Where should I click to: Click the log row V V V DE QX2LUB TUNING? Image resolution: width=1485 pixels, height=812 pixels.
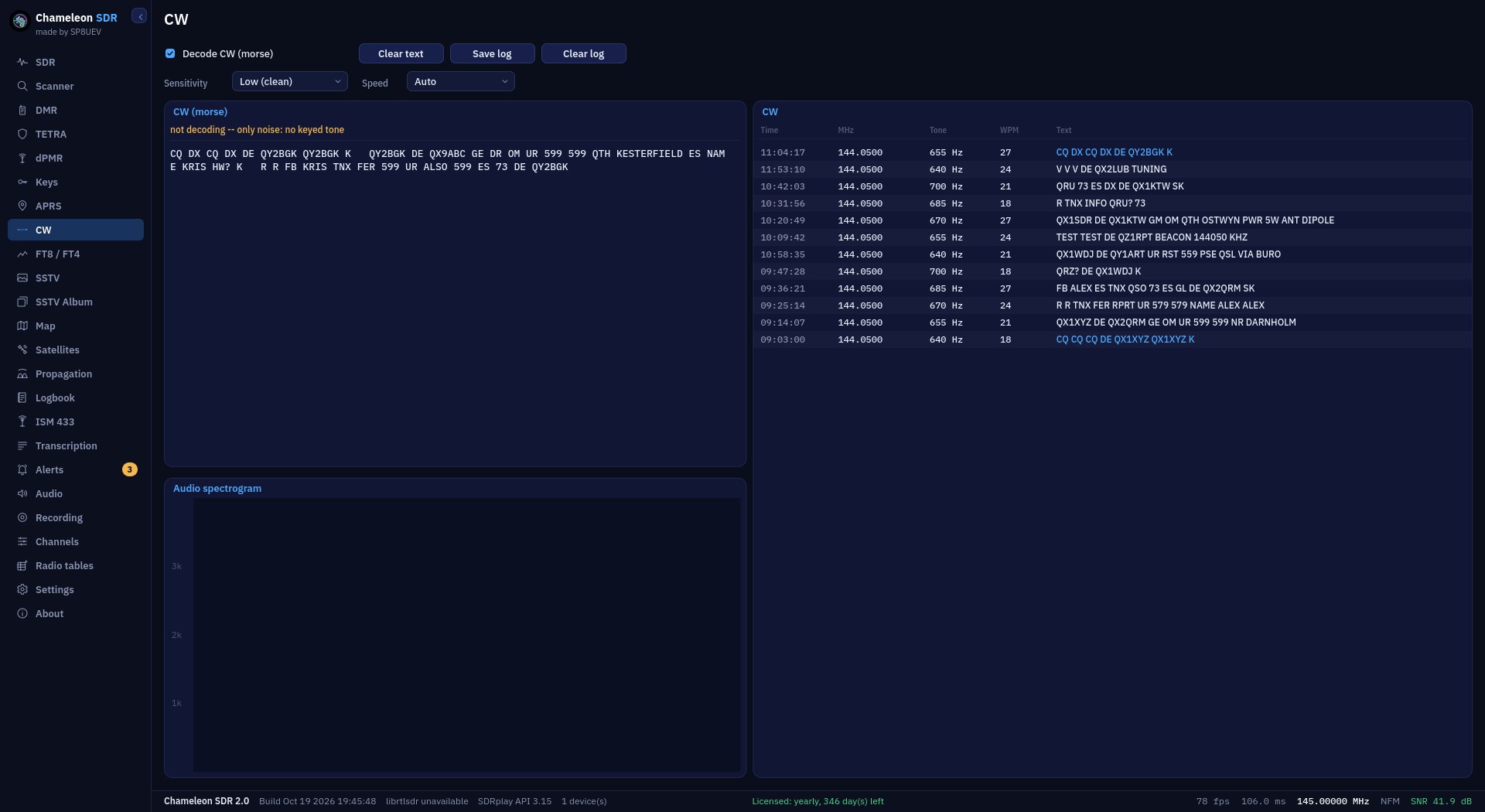(x=1112, y=169)
